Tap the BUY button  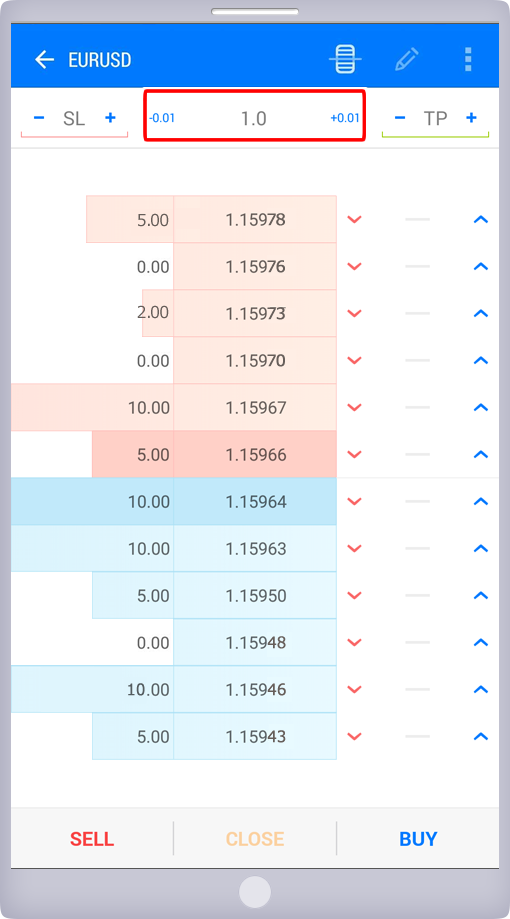click(x=418, y=839)
